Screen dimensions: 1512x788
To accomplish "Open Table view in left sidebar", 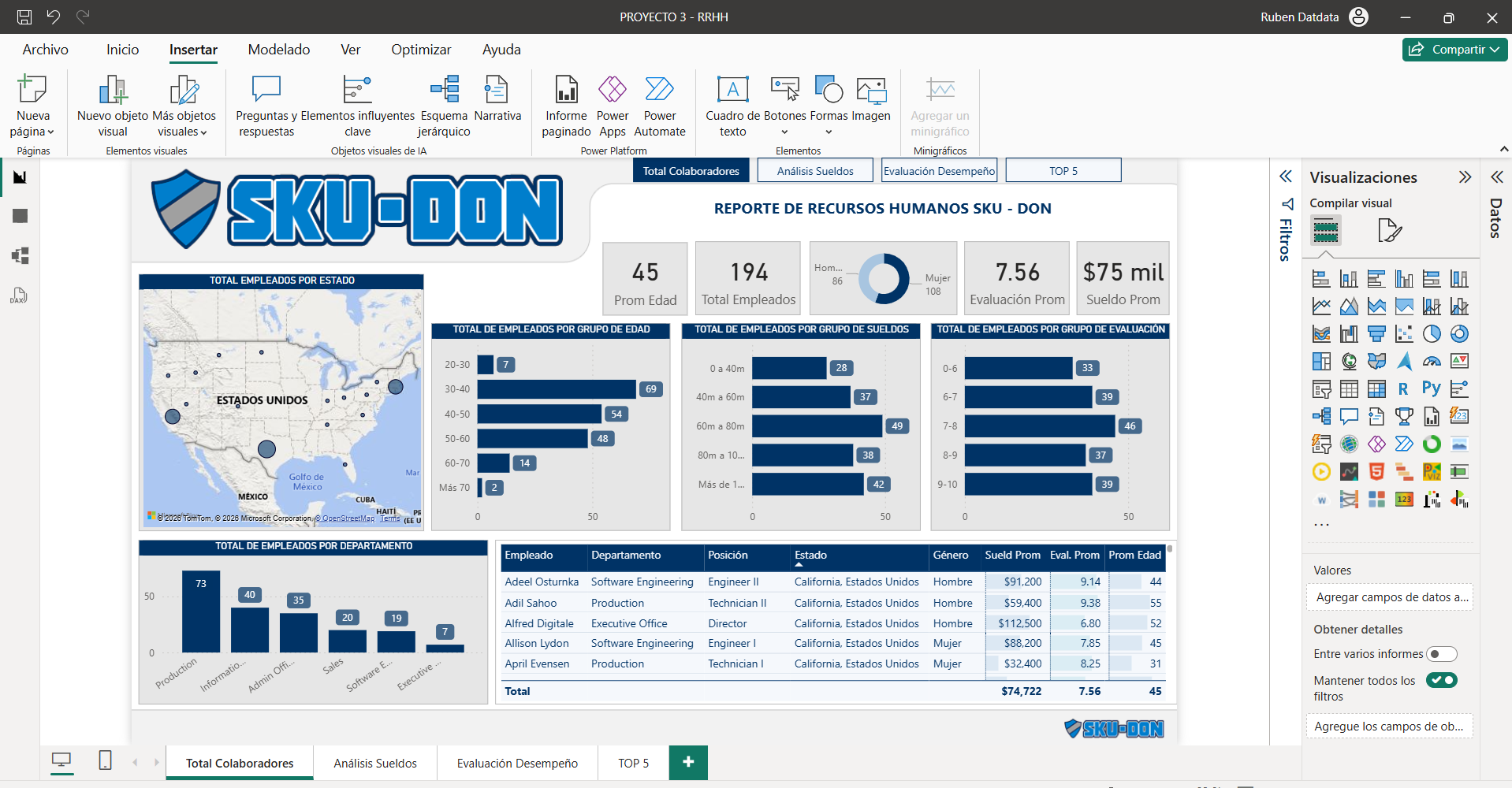I will point(20,216).
